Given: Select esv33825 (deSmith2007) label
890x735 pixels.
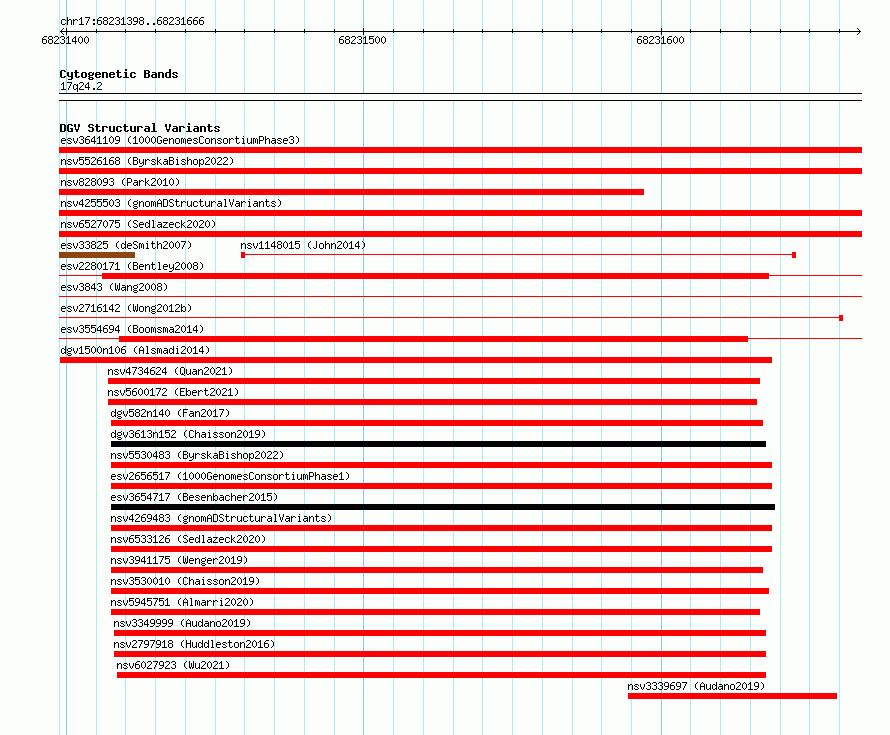Looking at the screenshot, I should coord(126,245).
